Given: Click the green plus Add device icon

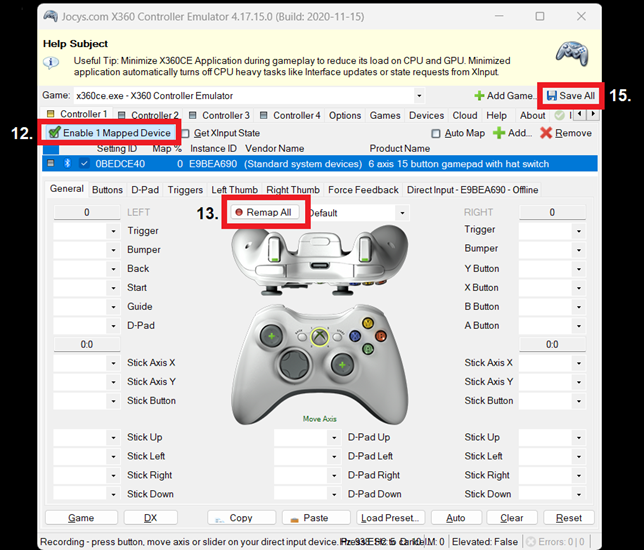Looking at the screenshot, I should click(x=499, y=133).
